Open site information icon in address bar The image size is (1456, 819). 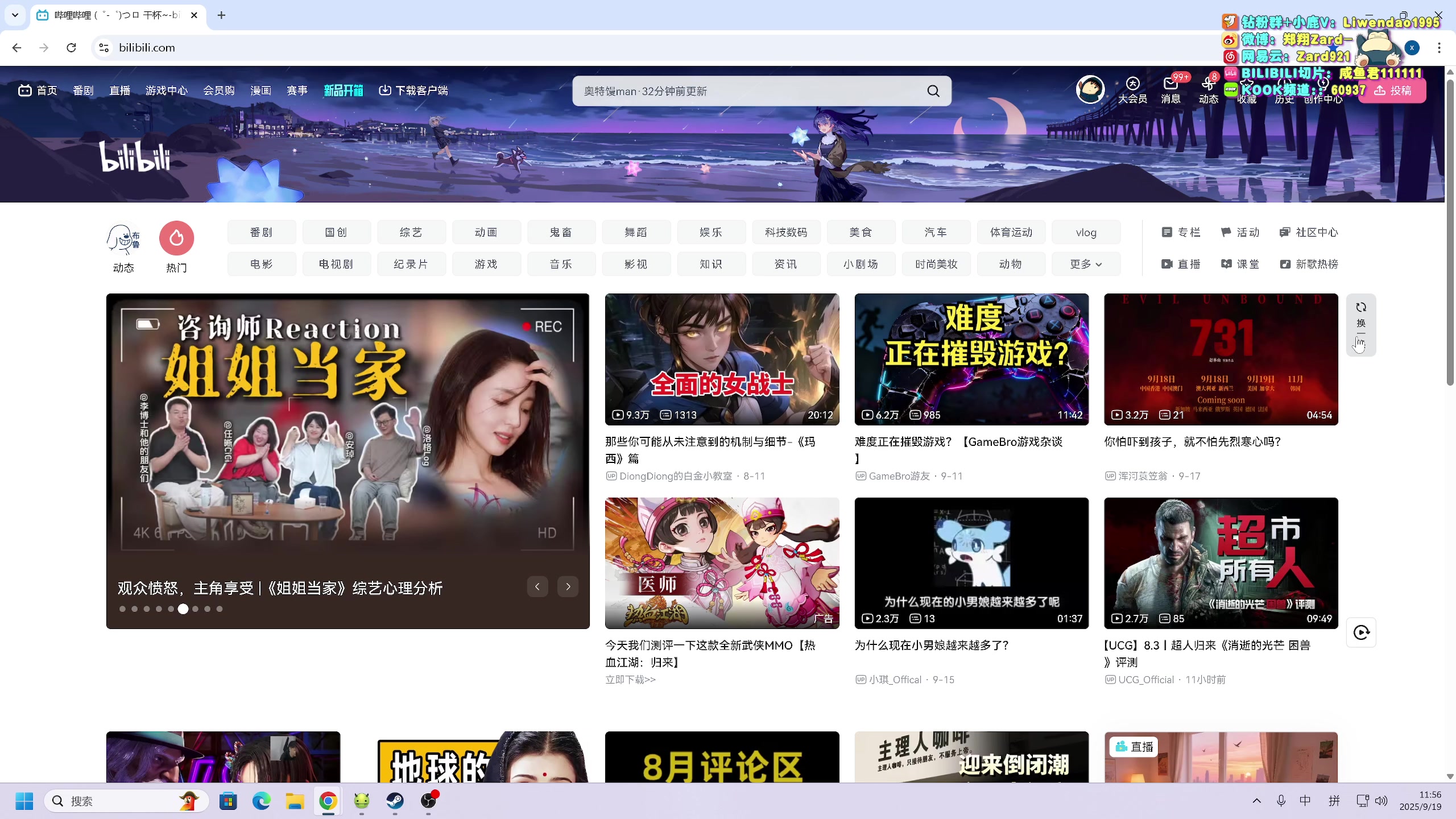104,48
